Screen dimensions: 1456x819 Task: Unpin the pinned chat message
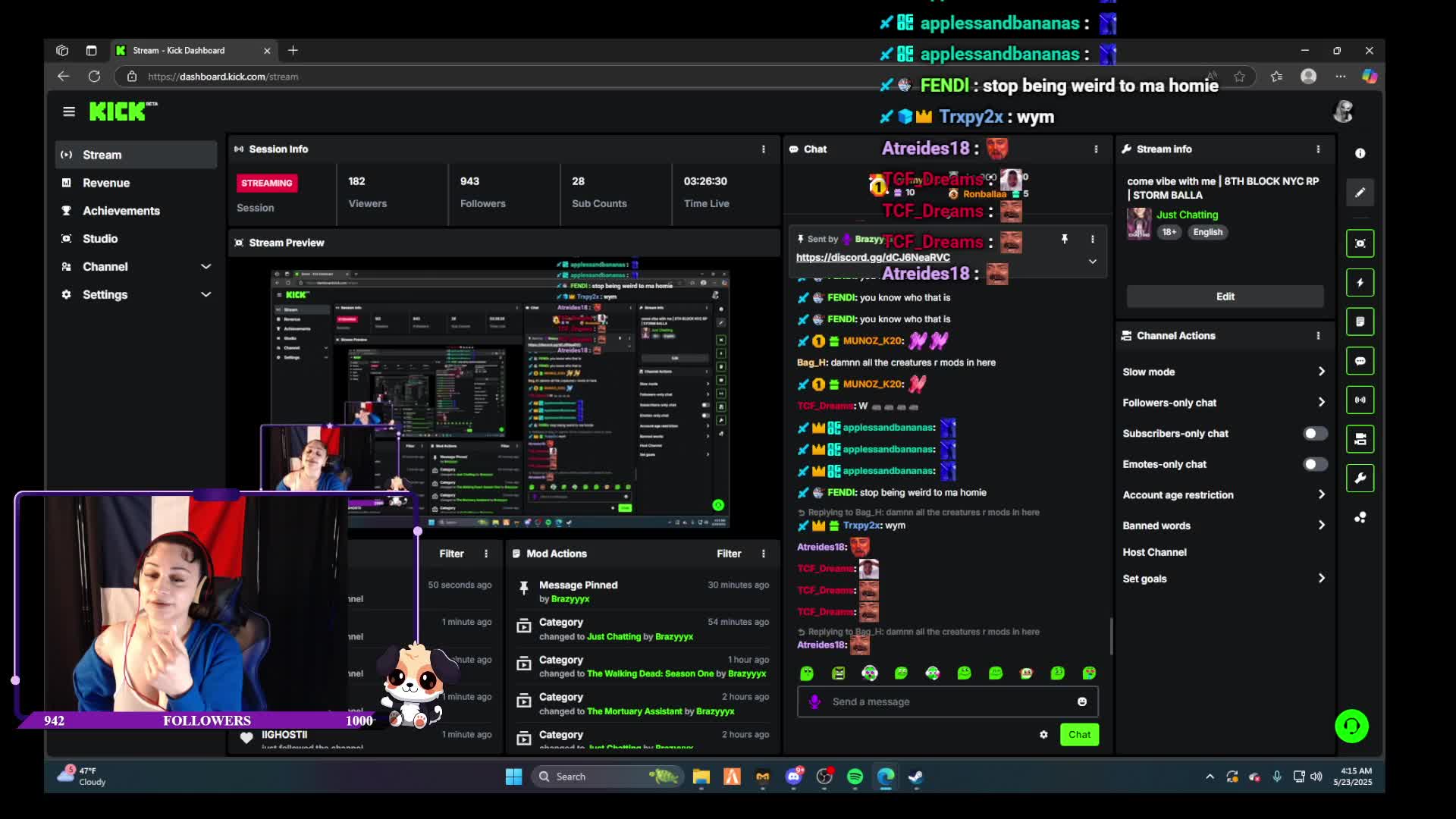click(x=1065, y=239)
